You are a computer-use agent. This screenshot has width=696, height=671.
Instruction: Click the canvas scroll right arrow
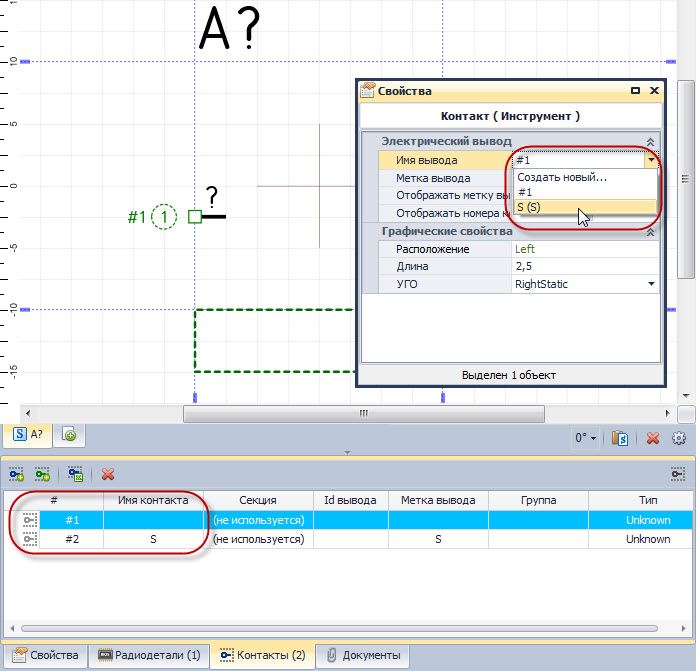point(668,413)
